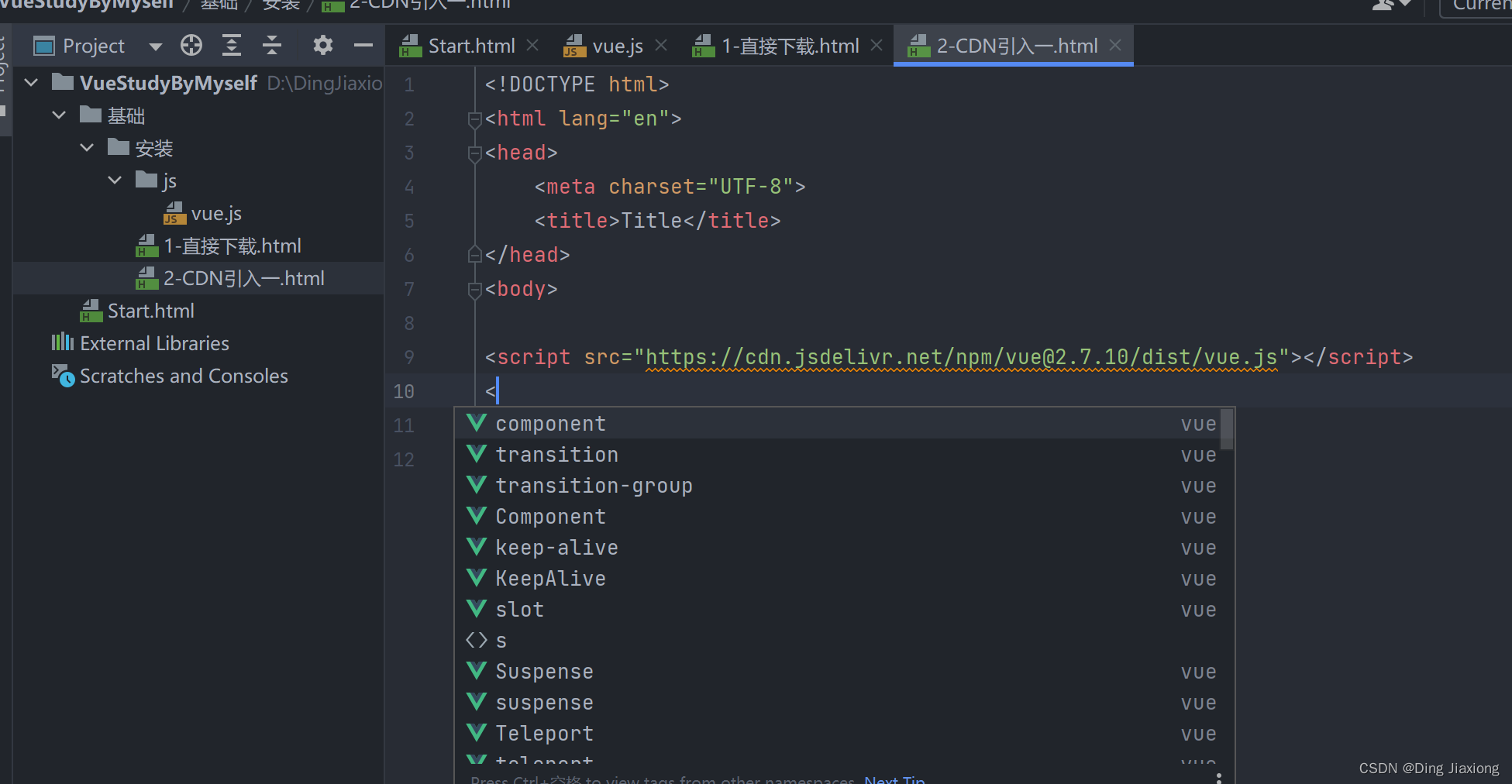Collapse the html tag fold arrow
1512x784 pixels.
tap(474, 119)
